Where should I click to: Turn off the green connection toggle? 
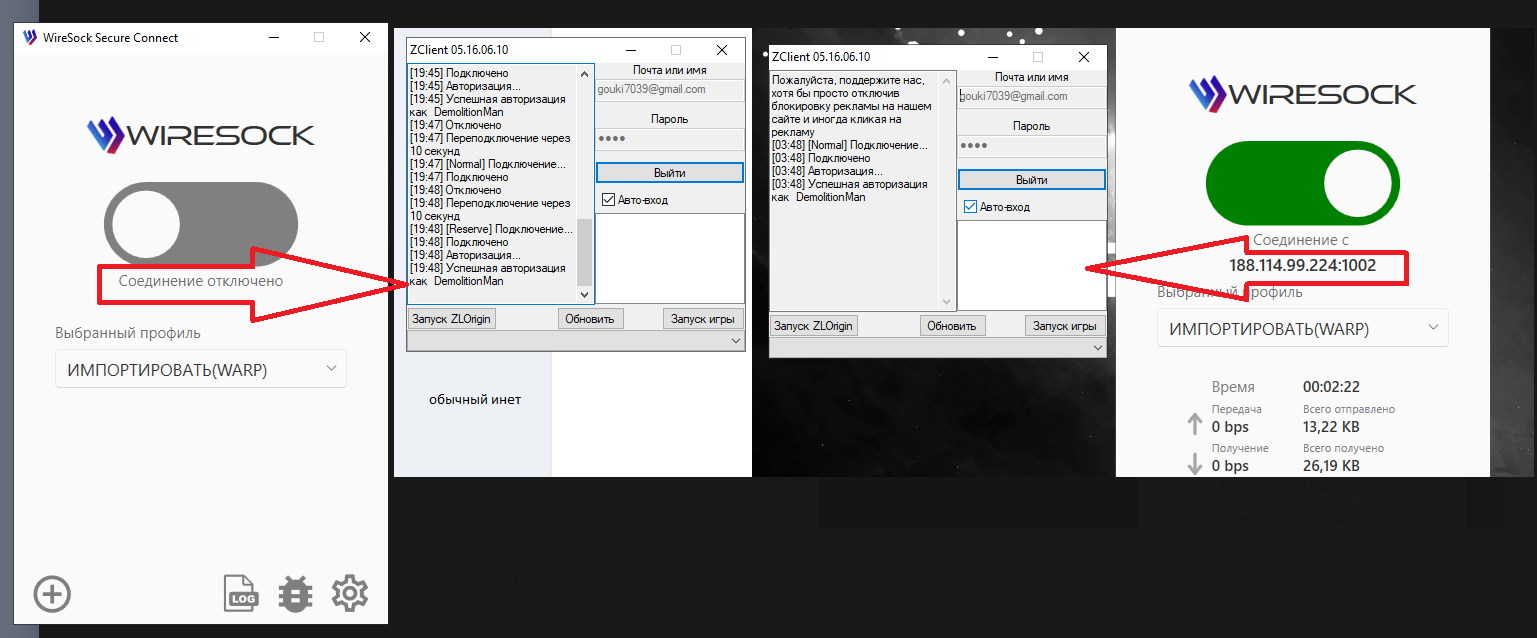coord(1302,186)
